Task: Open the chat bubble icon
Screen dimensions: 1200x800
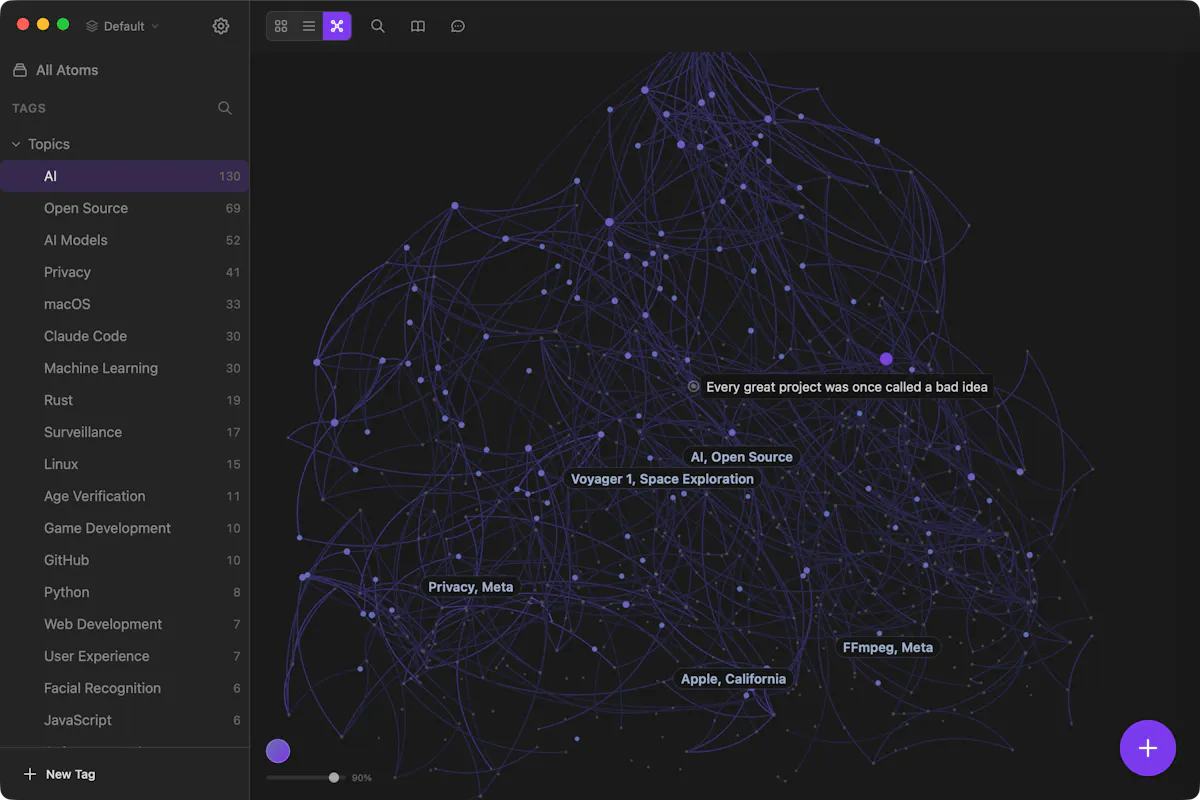Action: click(x=458, y=26)
